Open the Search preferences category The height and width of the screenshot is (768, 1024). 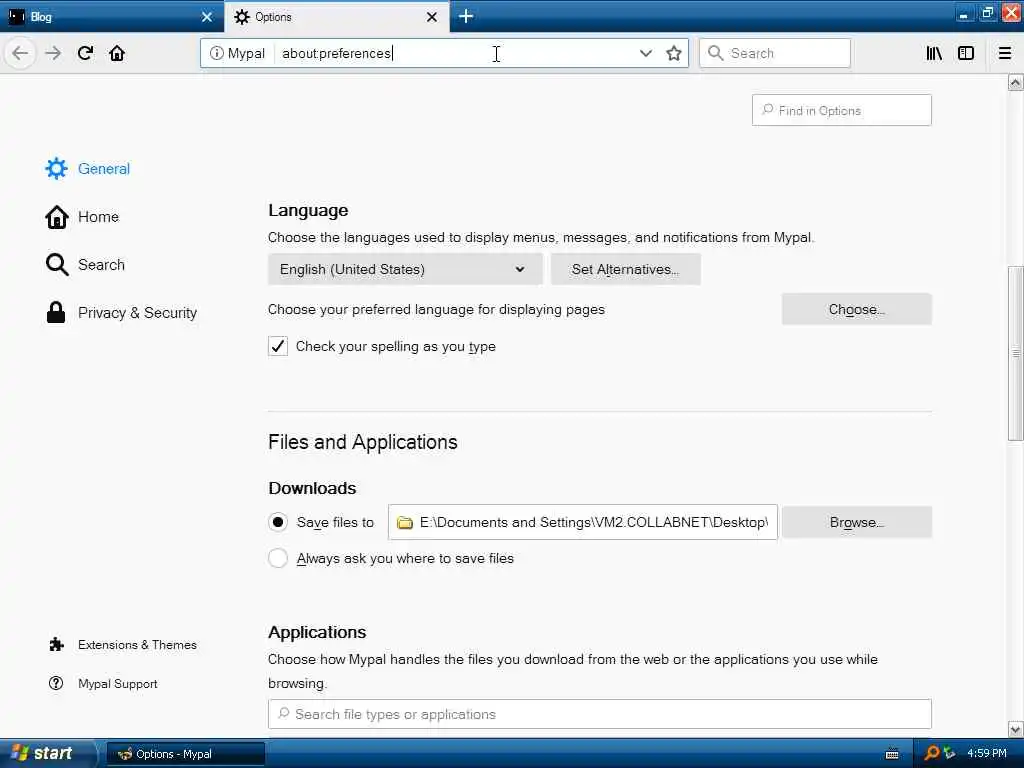click(101, 264)
